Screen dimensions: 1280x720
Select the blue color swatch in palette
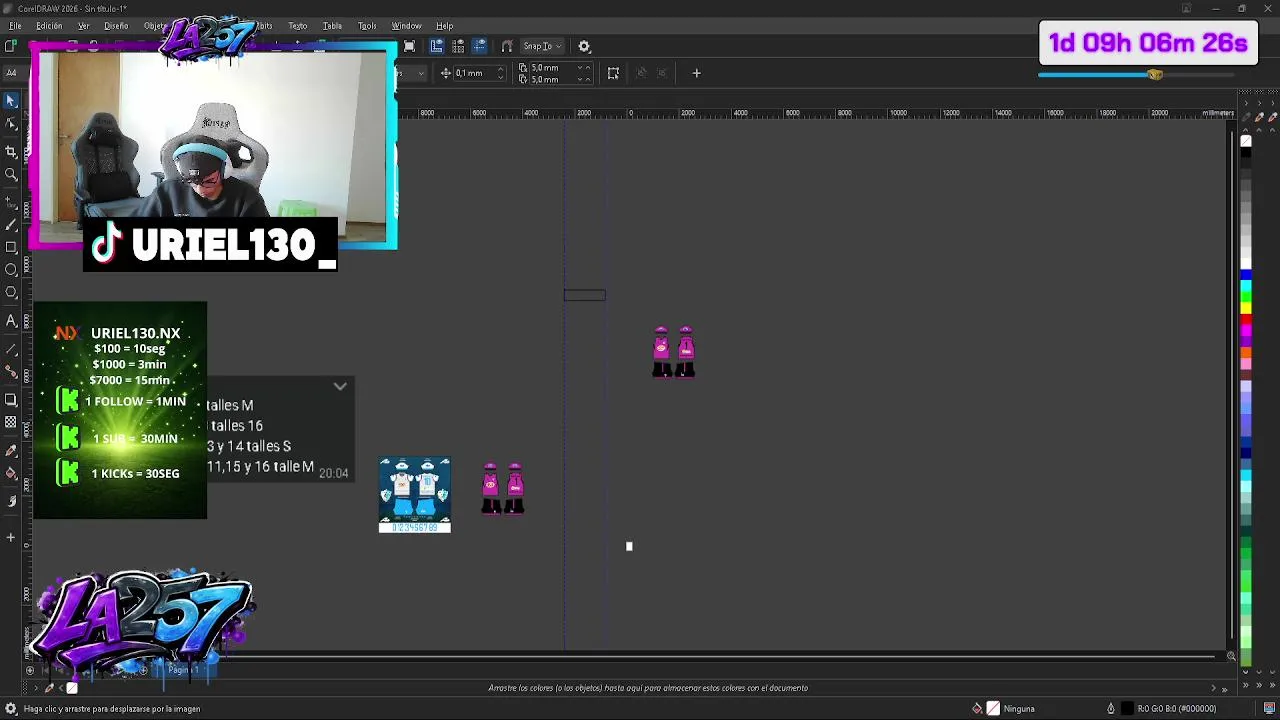point(1246,274)
